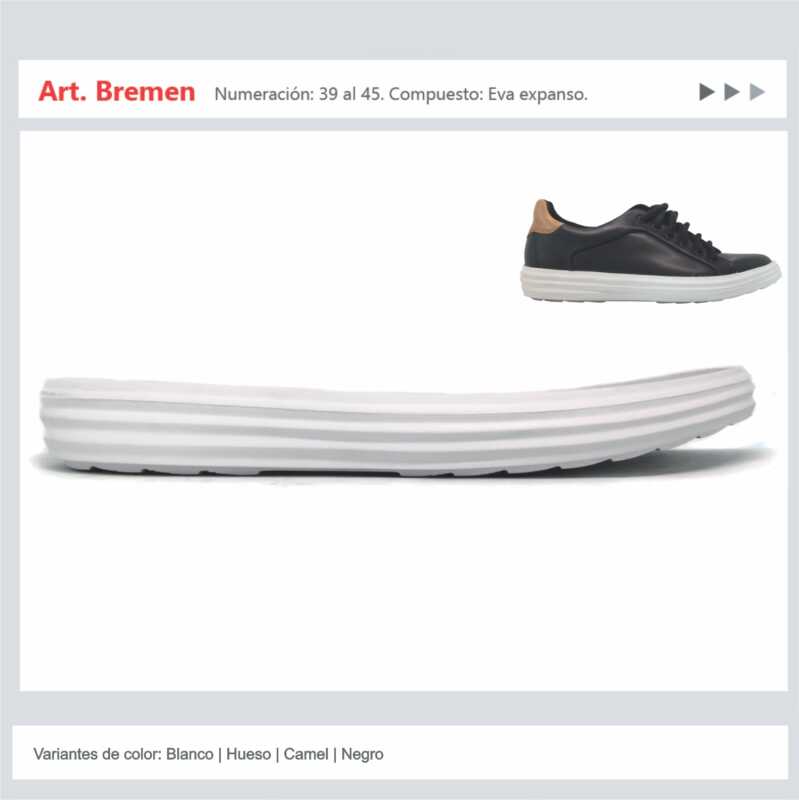Click the middle arrow icon in header
Screen dimensions: 799x800
pos(732,92)
